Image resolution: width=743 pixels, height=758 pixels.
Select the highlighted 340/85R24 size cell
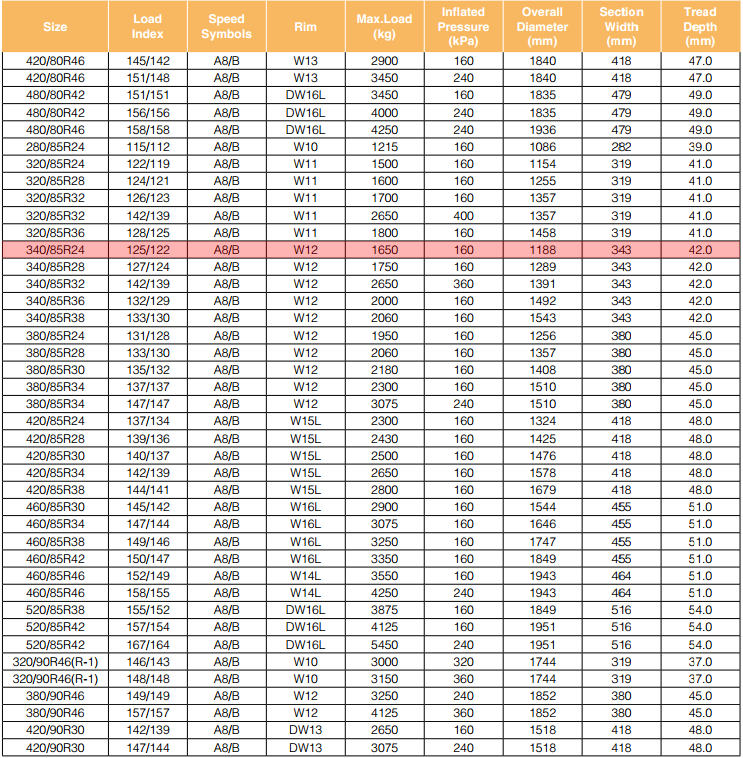(54, 249)
